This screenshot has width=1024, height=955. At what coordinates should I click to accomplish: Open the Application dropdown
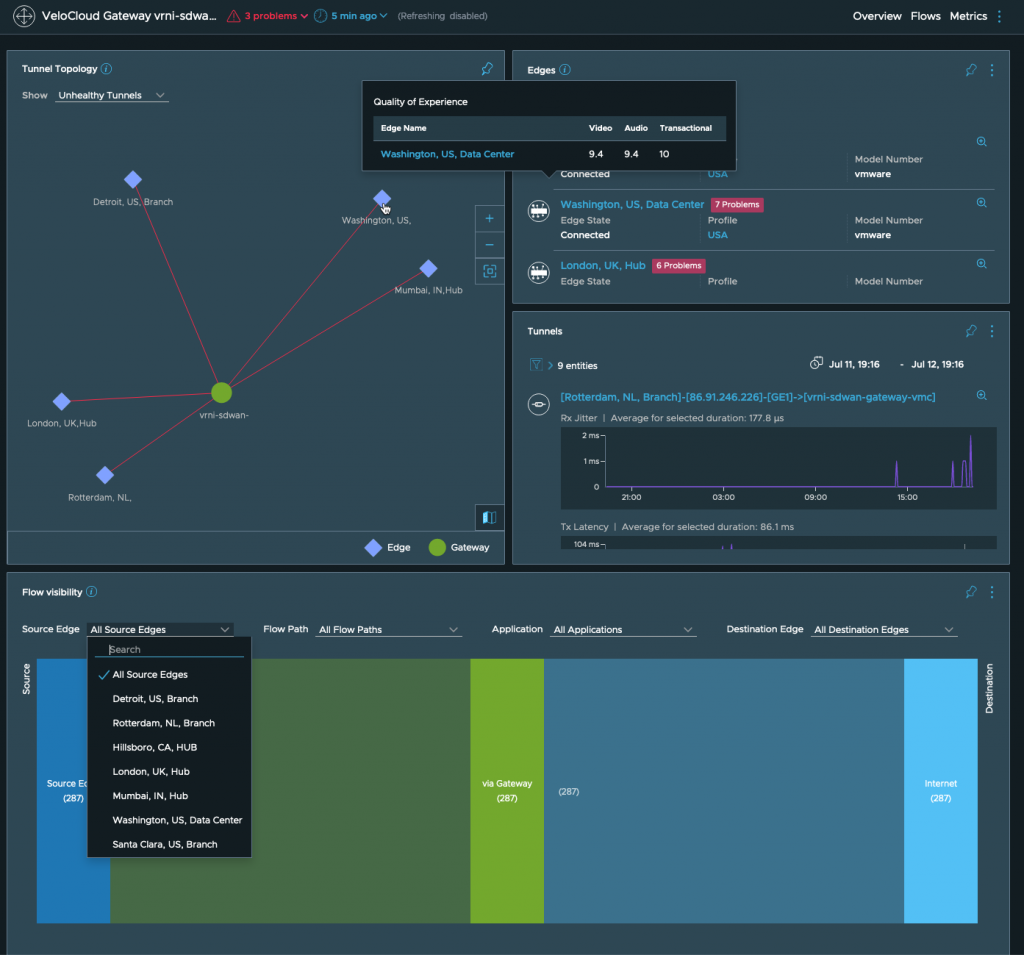[623, 630]
